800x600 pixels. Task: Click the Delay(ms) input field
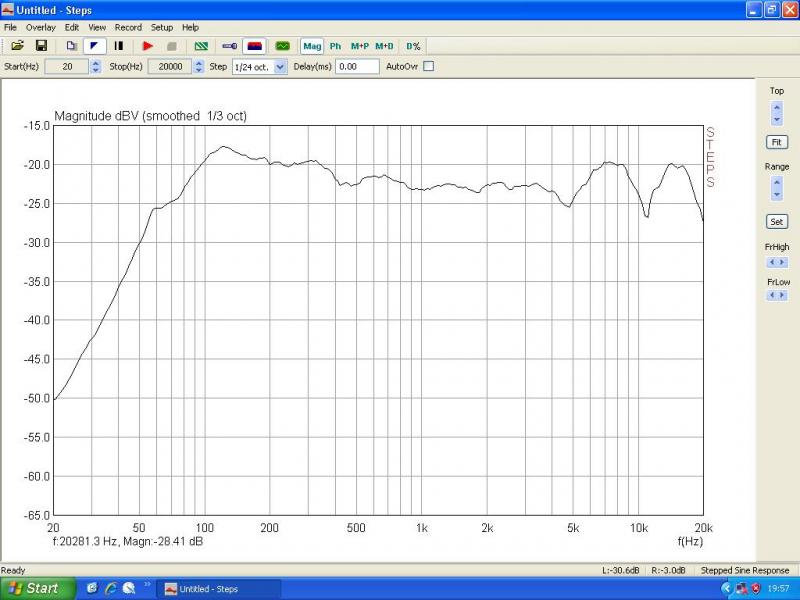357,66
